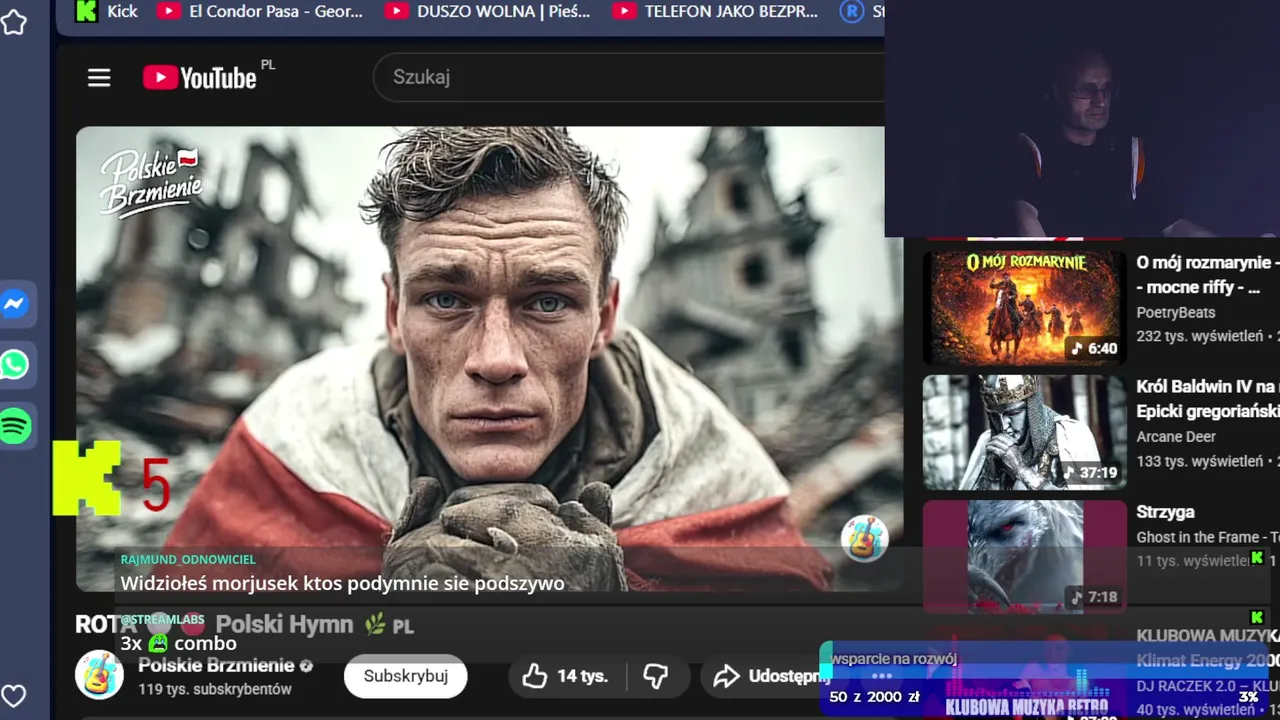This screenshot has height=720, width=1280.
Task: Open Polskie Brzmienie channel name link
Action: [216, 666]
